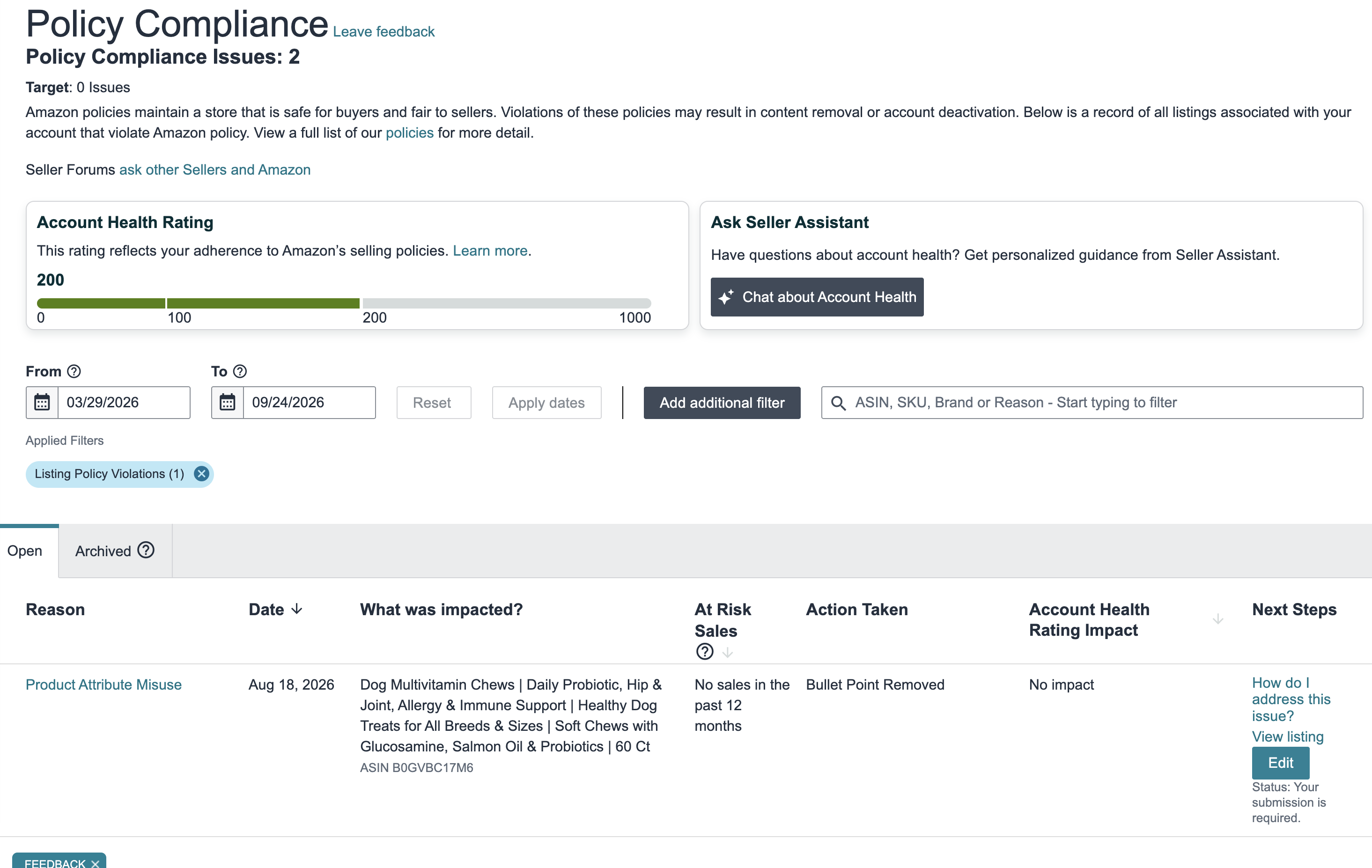
Task: Click the To date input 09/24/2026
Action: [x=310, y=403]
